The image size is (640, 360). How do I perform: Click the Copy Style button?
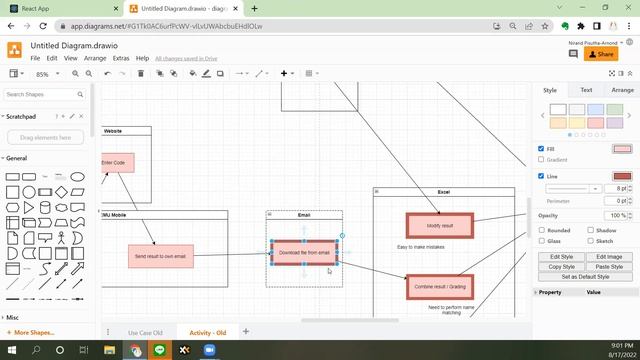(x=561, y=267)
